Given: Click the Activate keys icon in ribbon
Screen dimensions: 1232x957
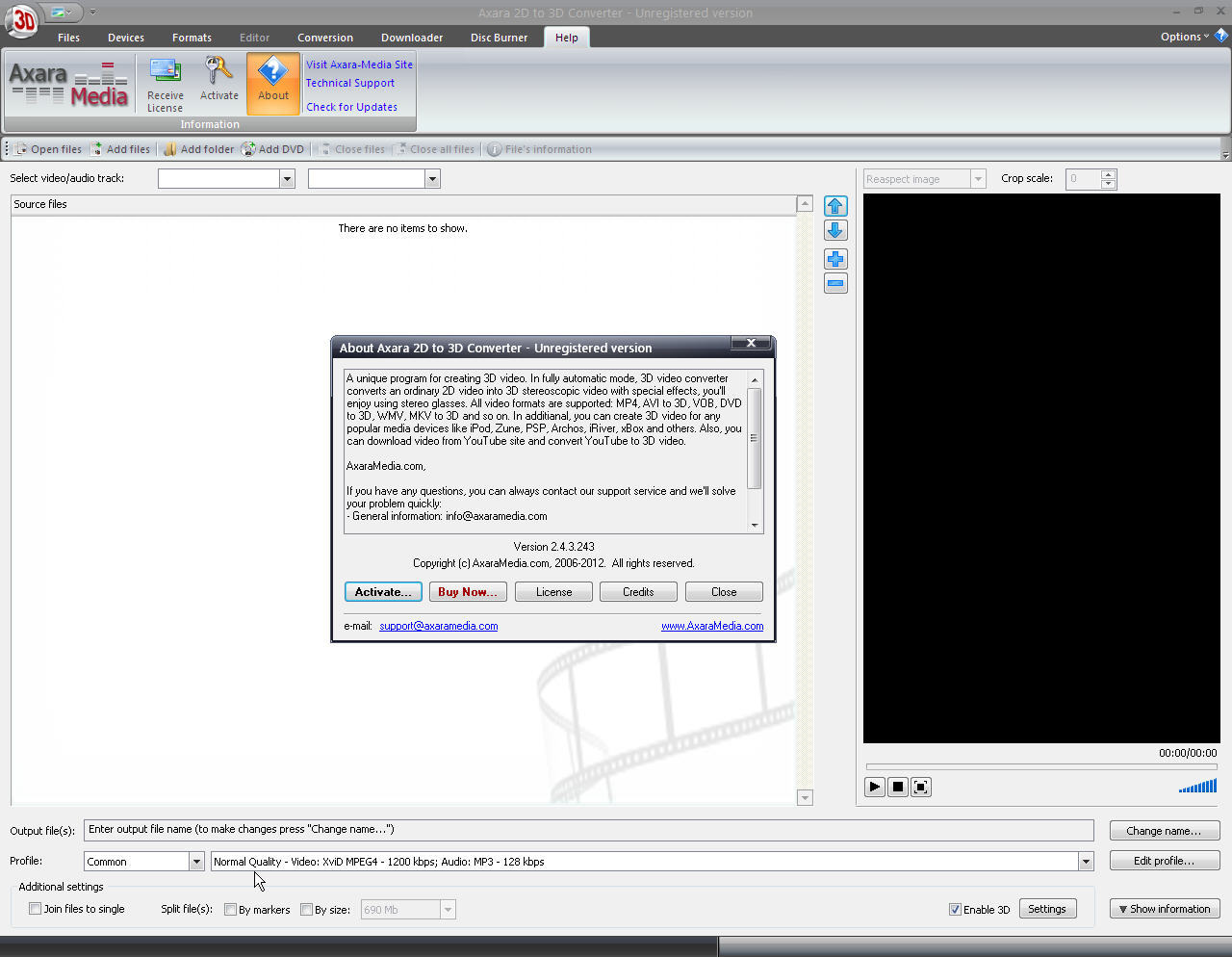Looking at the screenshot, I should coord(218,71).
